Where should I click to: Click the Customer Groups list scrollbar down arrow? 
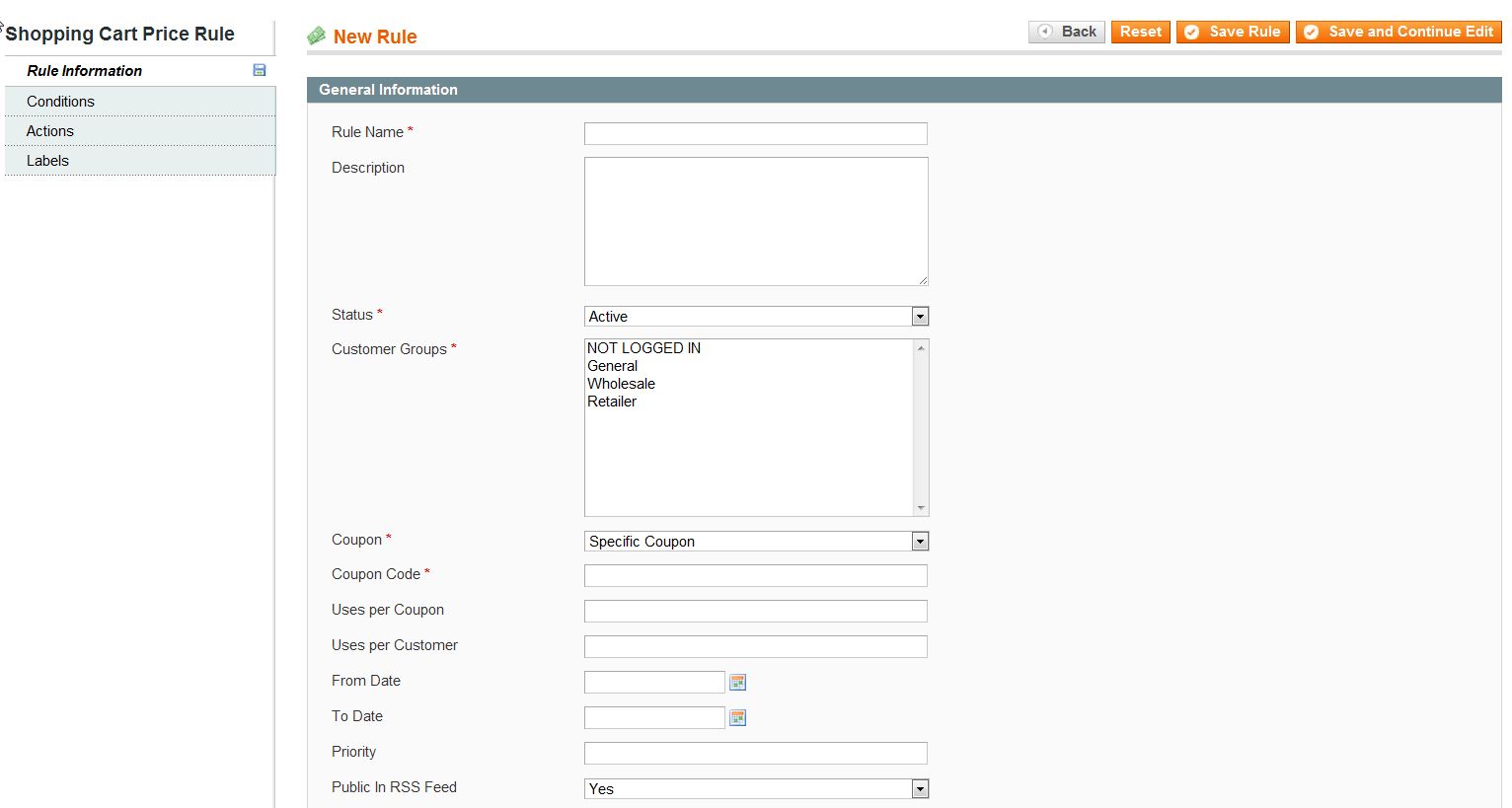point(921,508)
